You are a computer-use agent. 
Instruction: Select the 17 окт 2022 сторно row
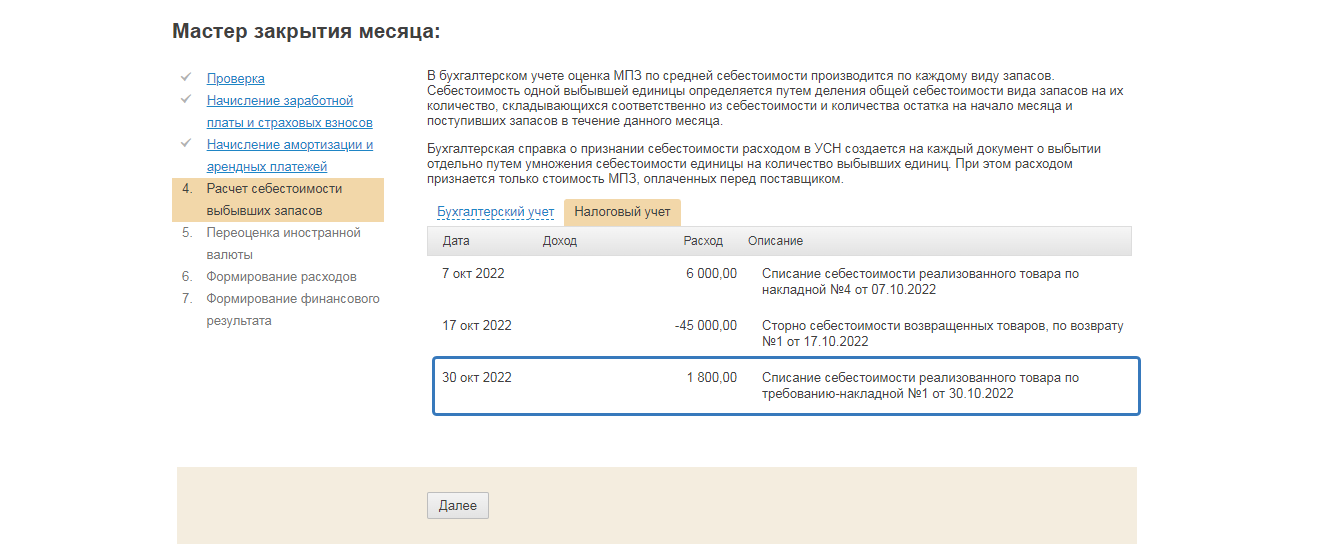pos(785,333)
